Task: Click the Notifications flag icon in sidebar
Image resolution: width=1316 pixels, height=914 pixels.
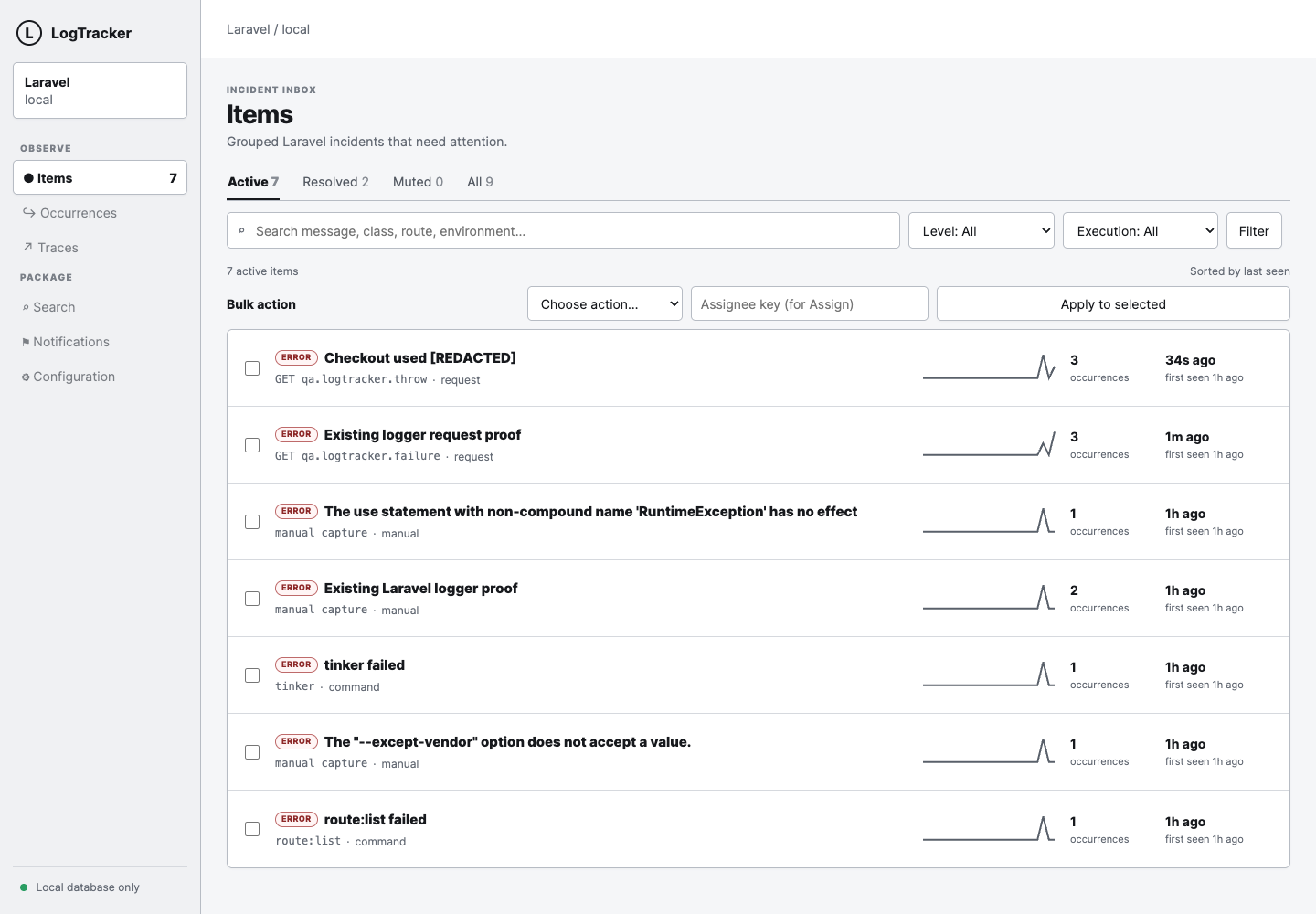Action: pyautogui.click(x=26, y=343)
